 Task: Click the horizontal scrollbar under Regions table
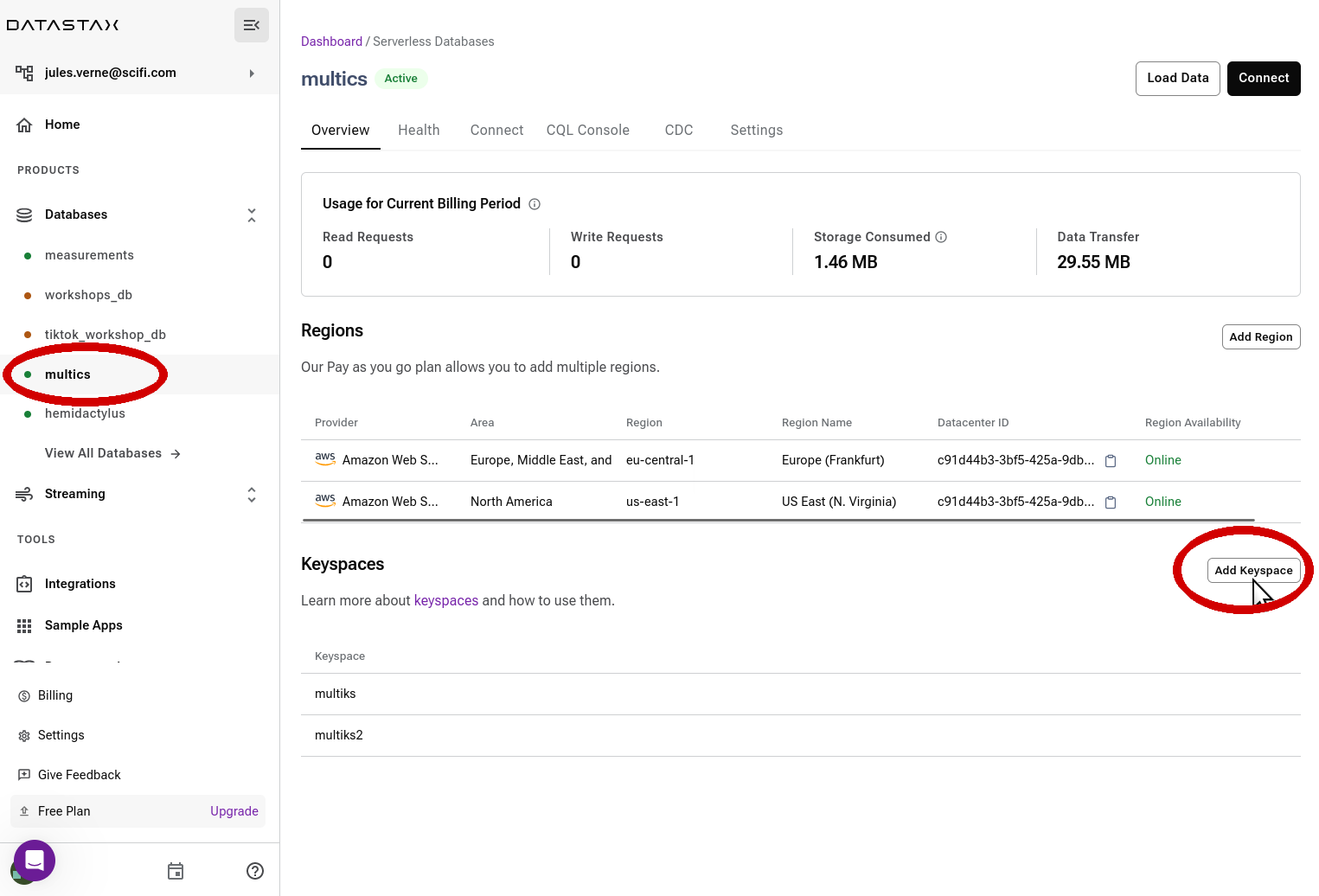(x=778, y=521)
